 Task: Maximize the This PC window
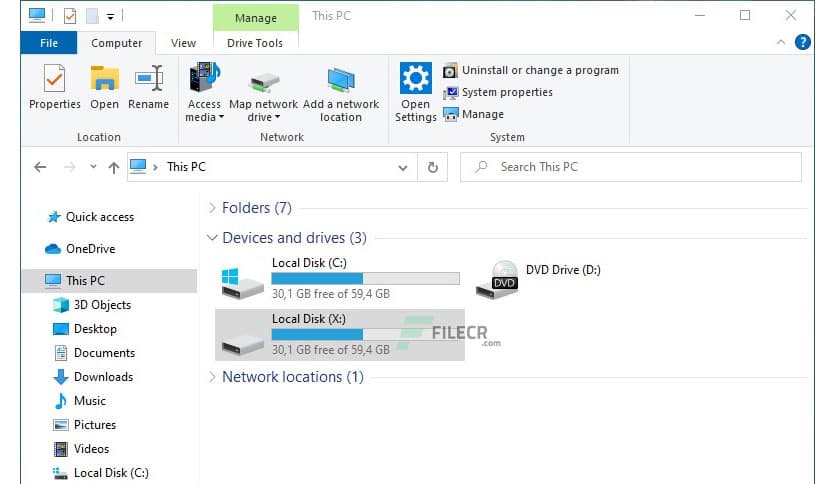click(745, 15)
